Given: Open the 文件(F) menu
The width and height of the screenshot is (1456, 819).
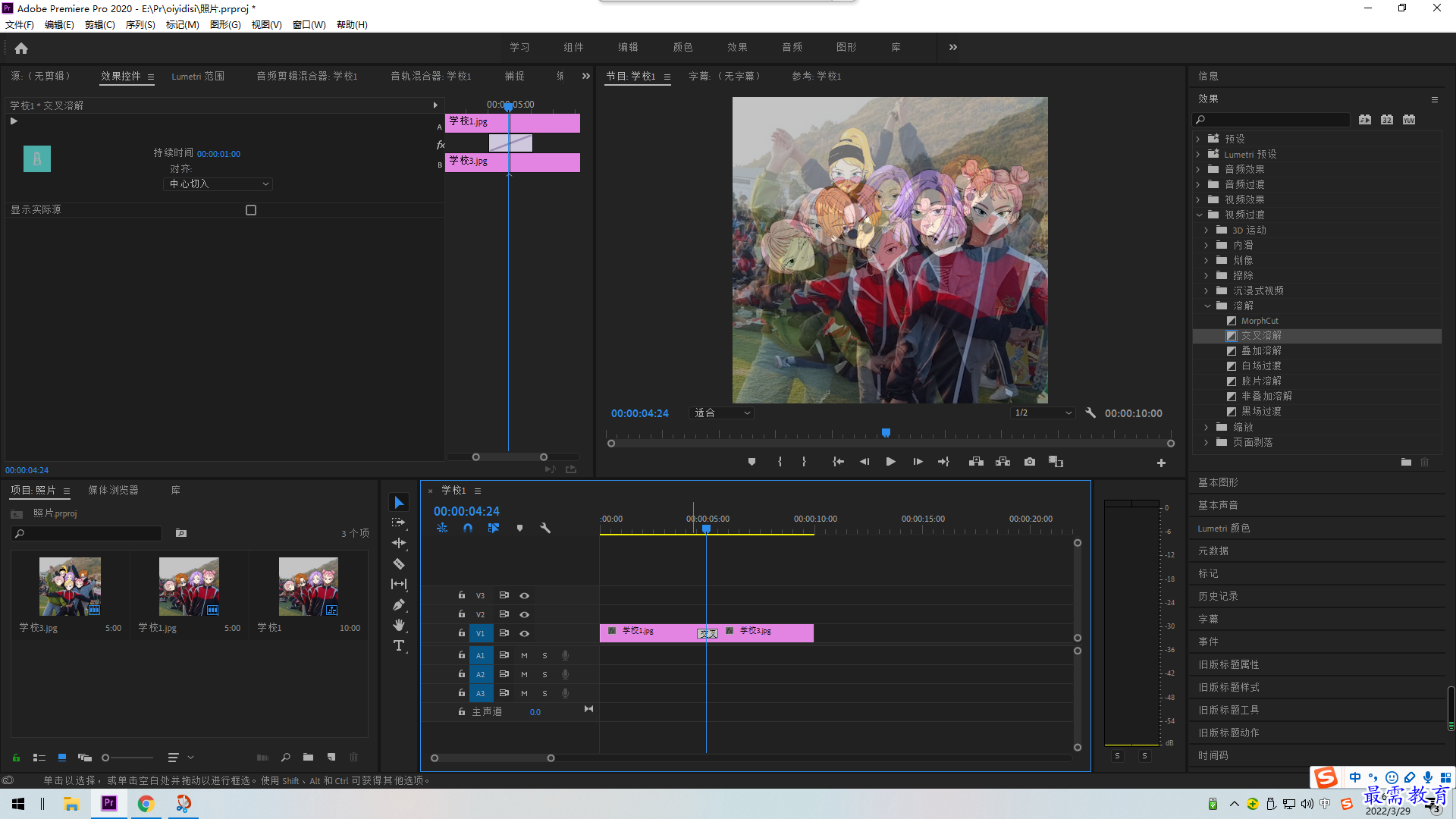Looking at the screenshot, I should (20, 25).
